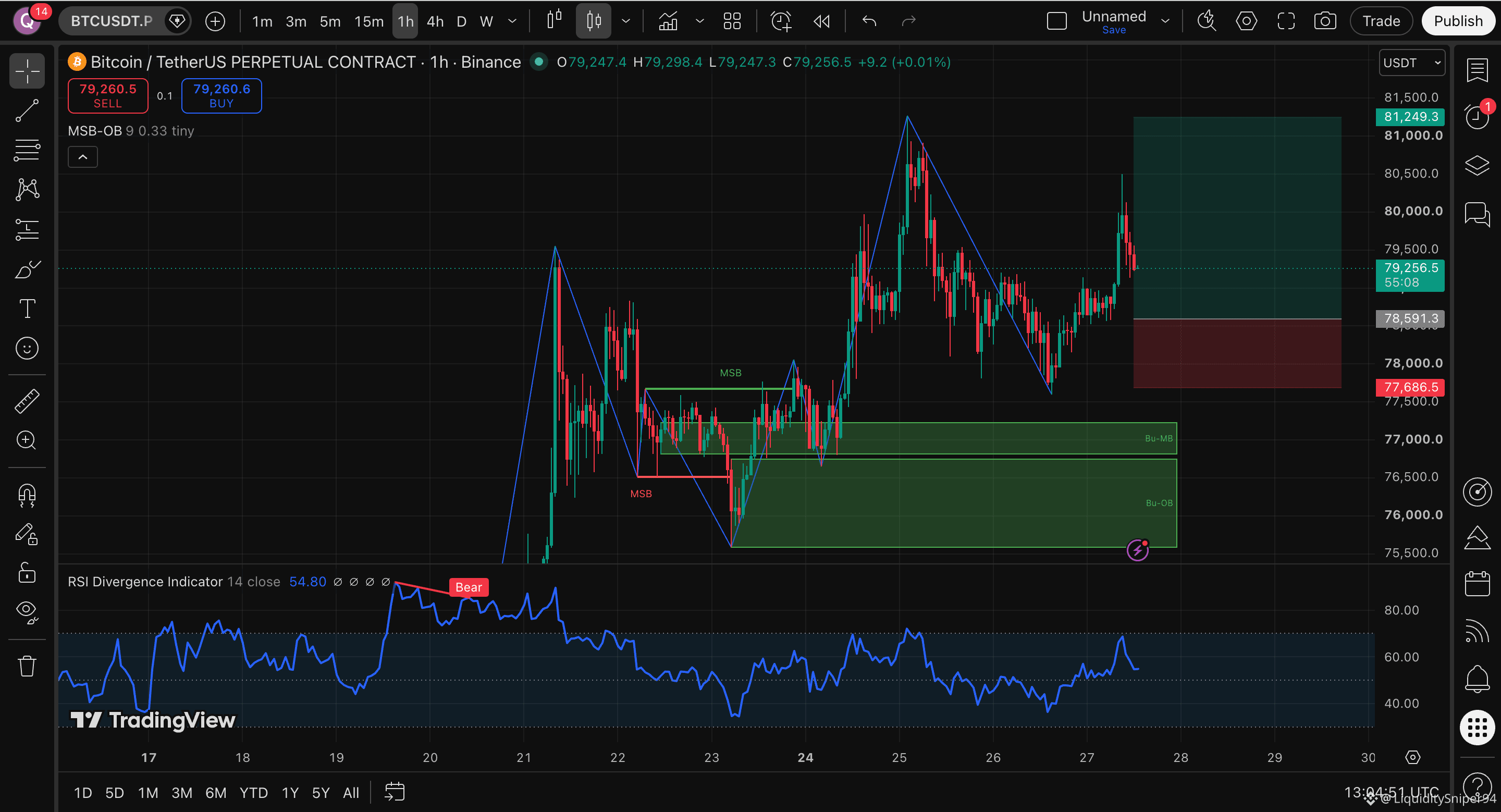Toggle lock all drawing tools

coord(27,572)
